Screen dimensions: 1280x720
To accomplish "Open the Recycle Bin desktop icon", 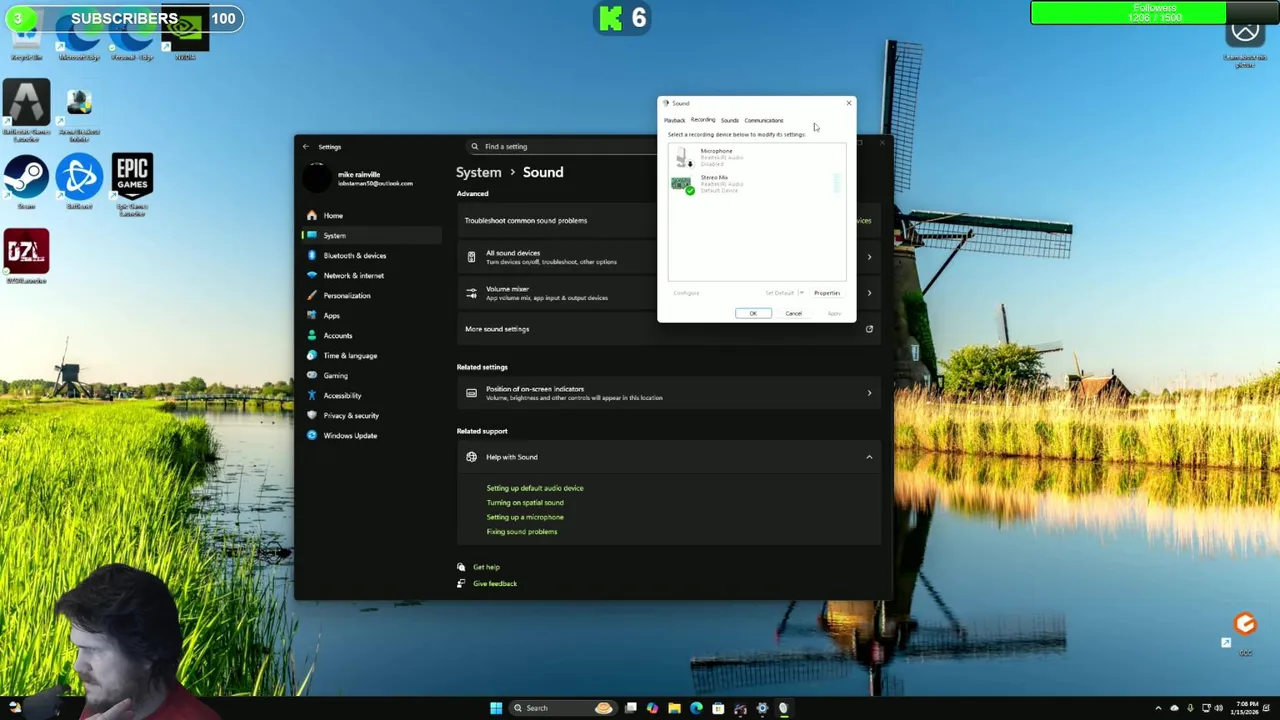I will (x=26, y=35).
